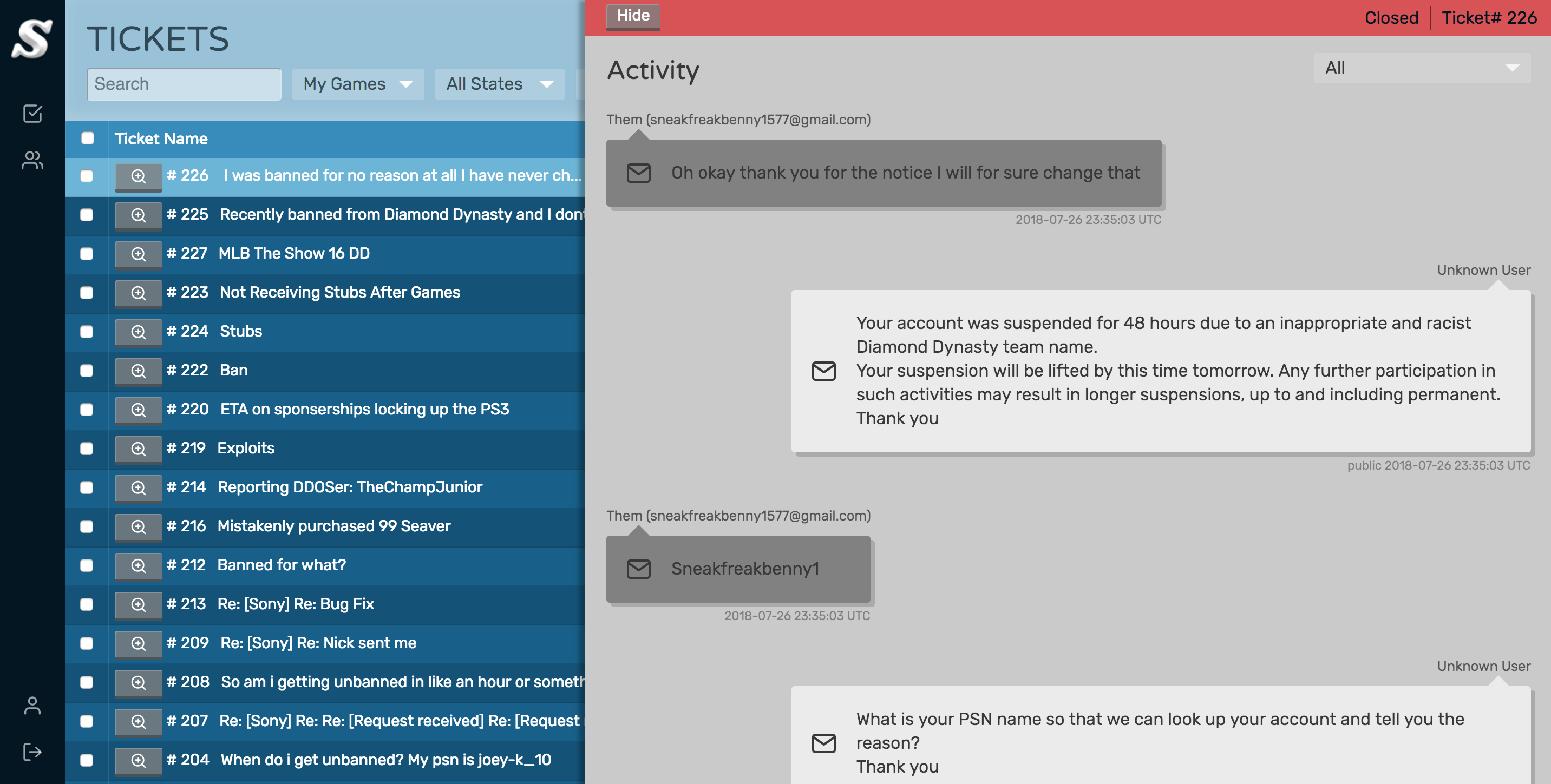The width and height of the screenshot is (1551, 784).
Task: Check the box for ticket 227
Action: (87, 254)
